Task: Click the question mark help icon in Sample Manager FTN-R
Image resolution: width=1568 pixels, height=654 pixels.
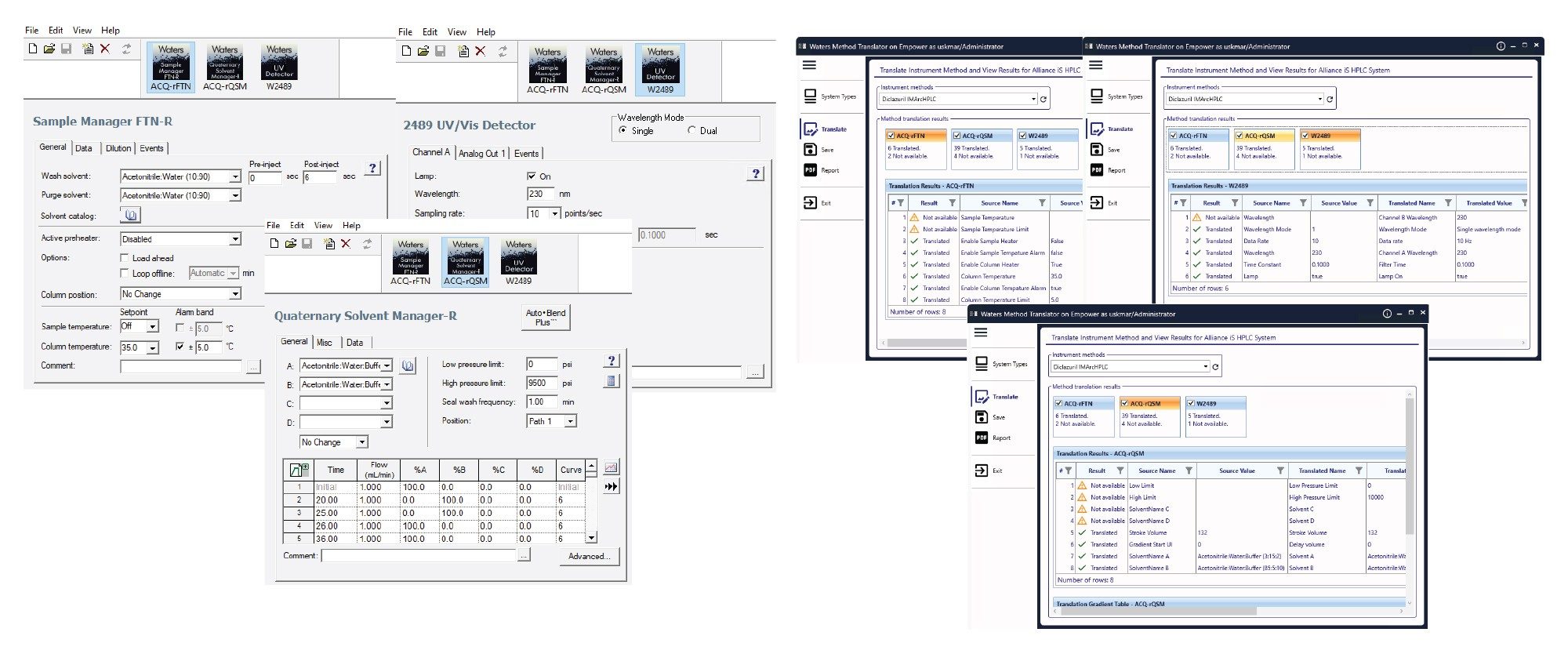Action: point(373,168)
